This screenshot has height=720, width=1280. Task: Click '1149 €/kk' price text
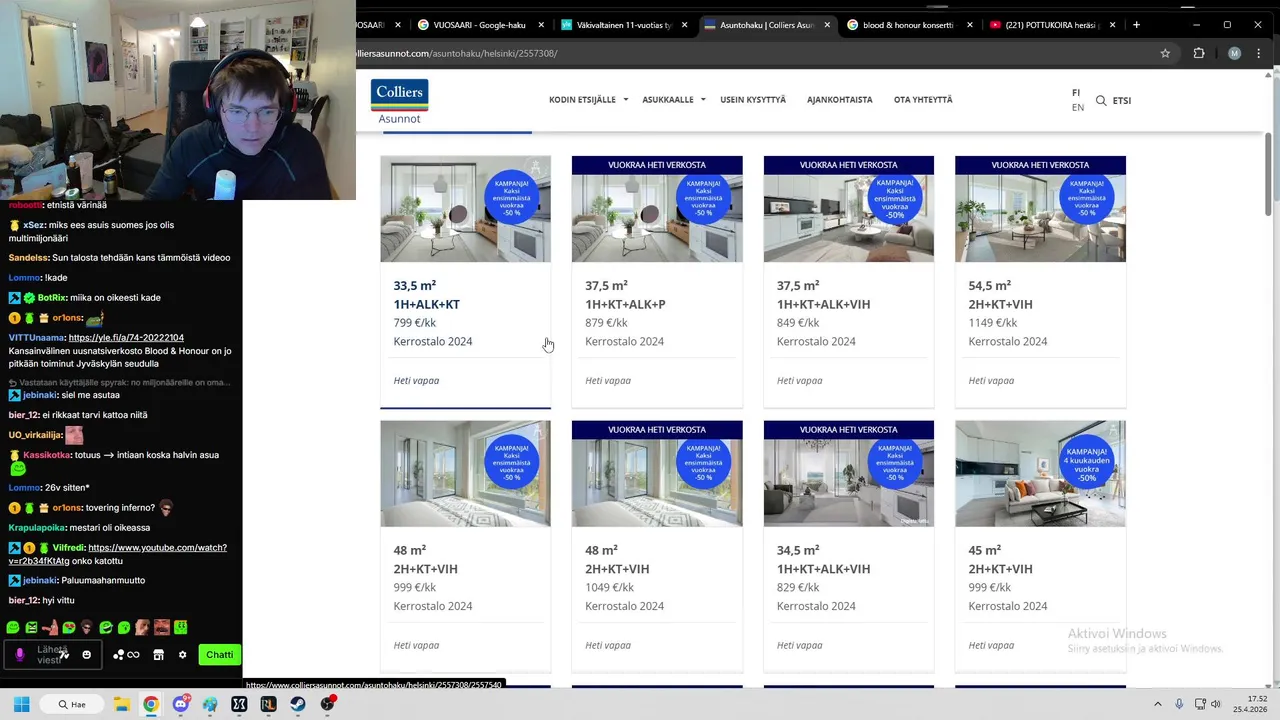[992, 323]
